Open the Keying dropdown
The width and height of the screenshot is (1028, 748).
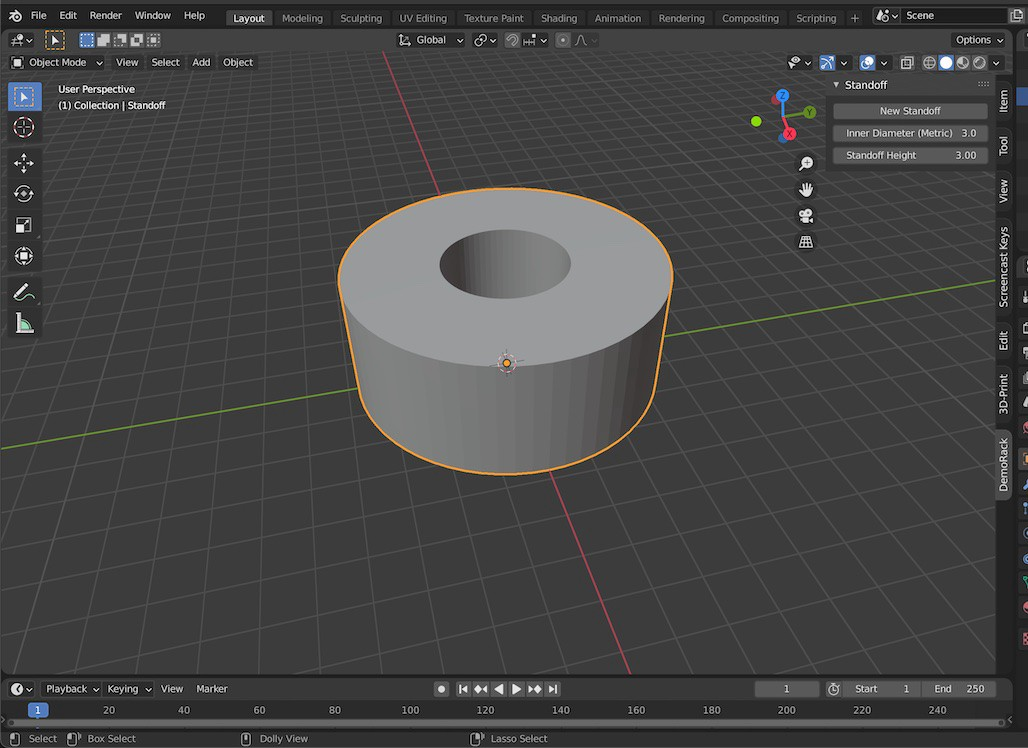tap(128, 689)
